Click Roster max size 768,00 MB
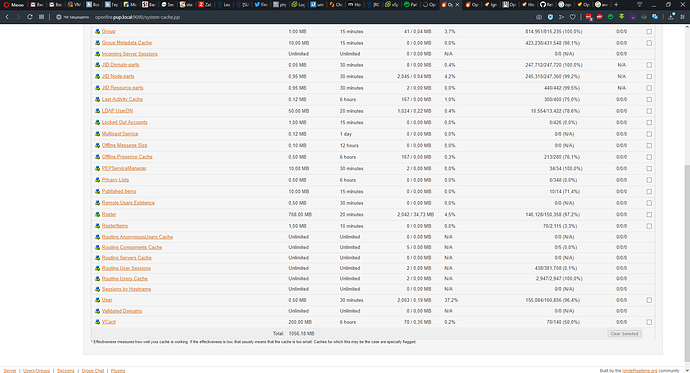Screen dimensions: 690x373 [300, 215]
